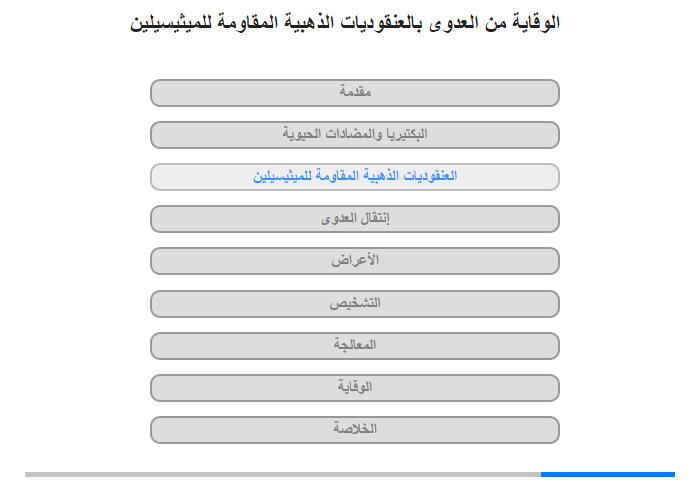Open the Summary topic at list bottom
Image resolution: width=700 pixels, height=480 pixels.
pos(354,430)
